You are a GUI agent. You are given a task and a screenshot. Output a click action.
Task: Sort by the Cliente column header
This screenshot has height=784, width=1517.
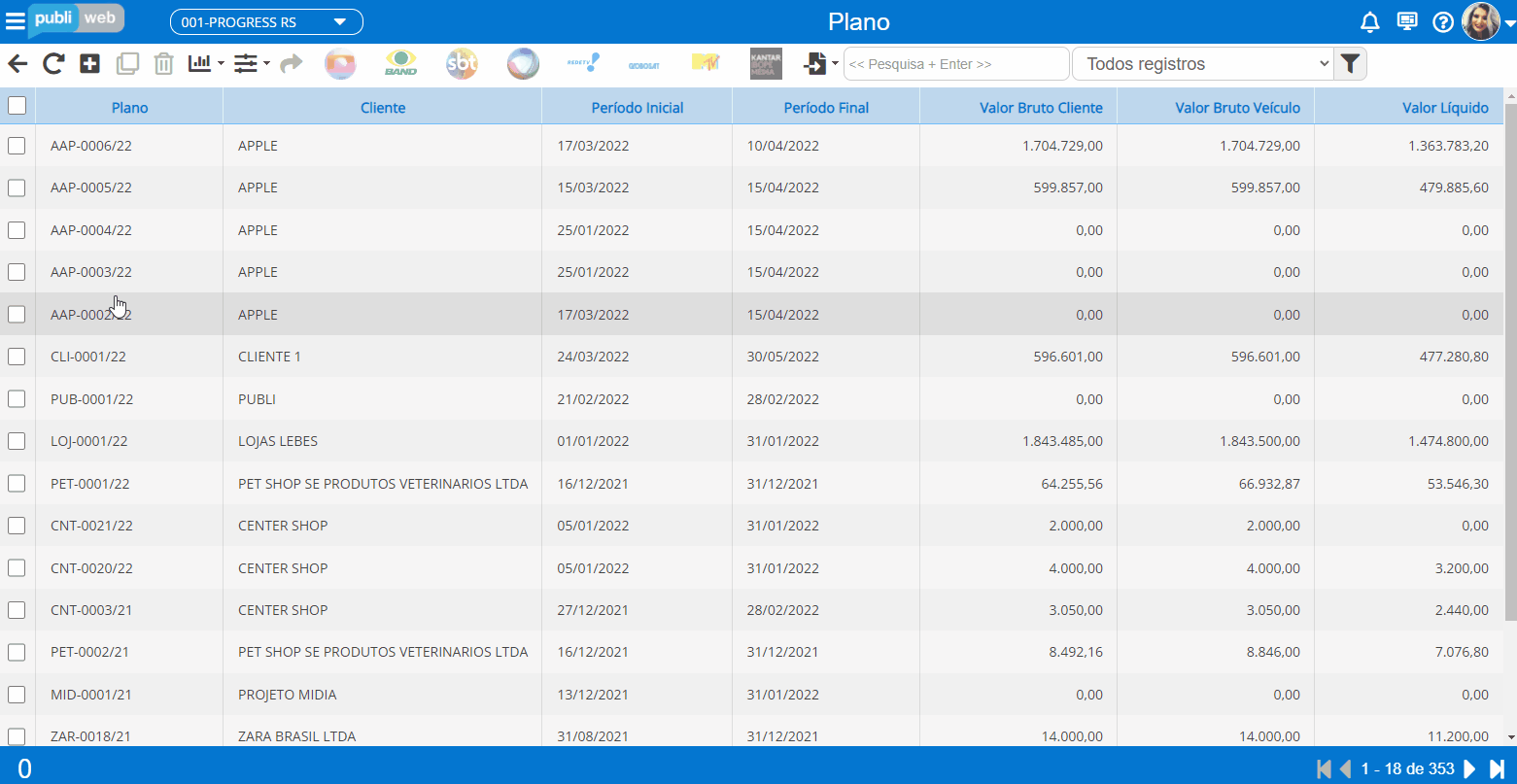pos(383,108)
